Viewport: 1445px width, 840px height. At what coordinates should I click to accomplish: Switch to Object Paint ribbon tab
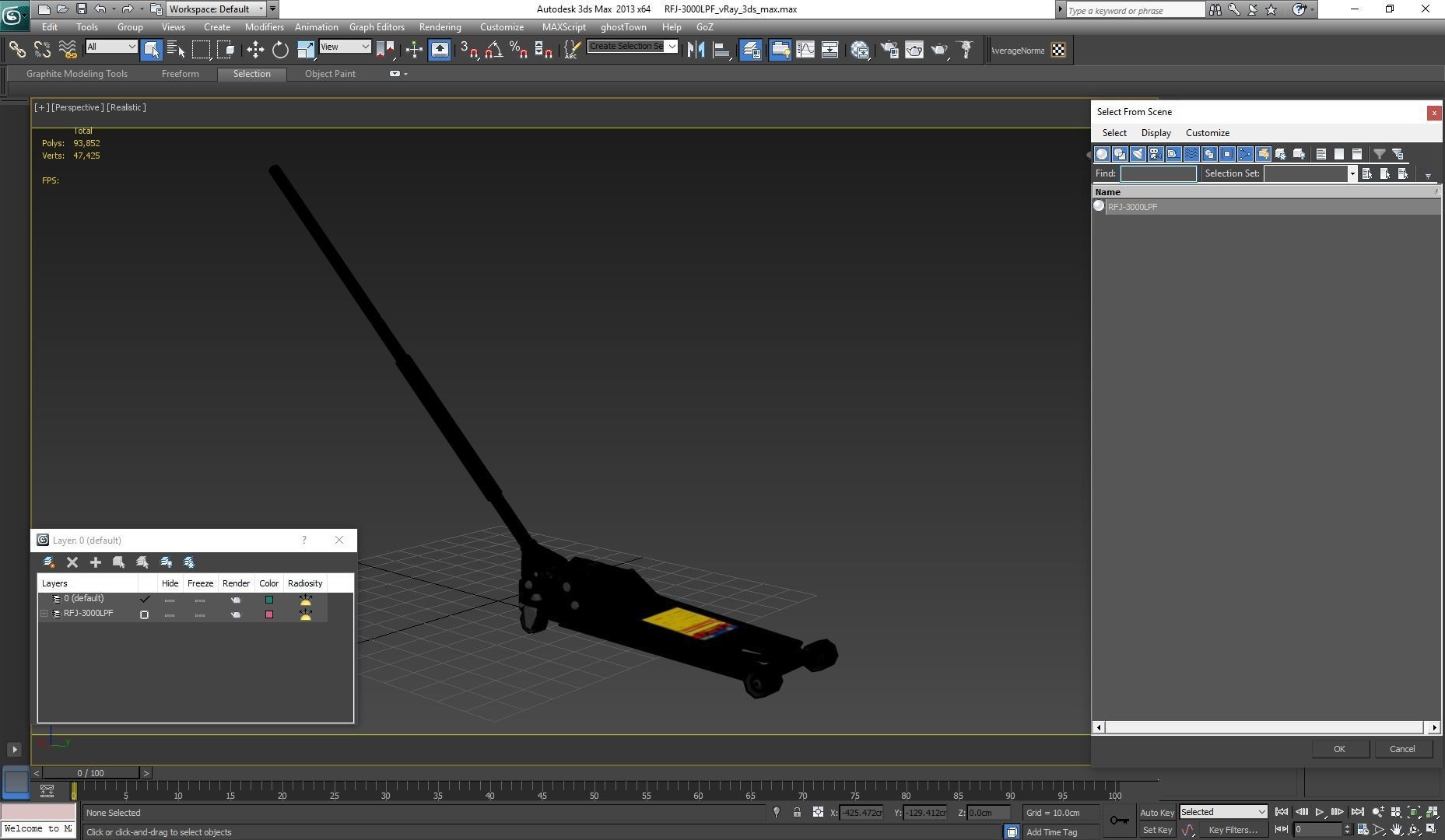[x=330, y=74]
